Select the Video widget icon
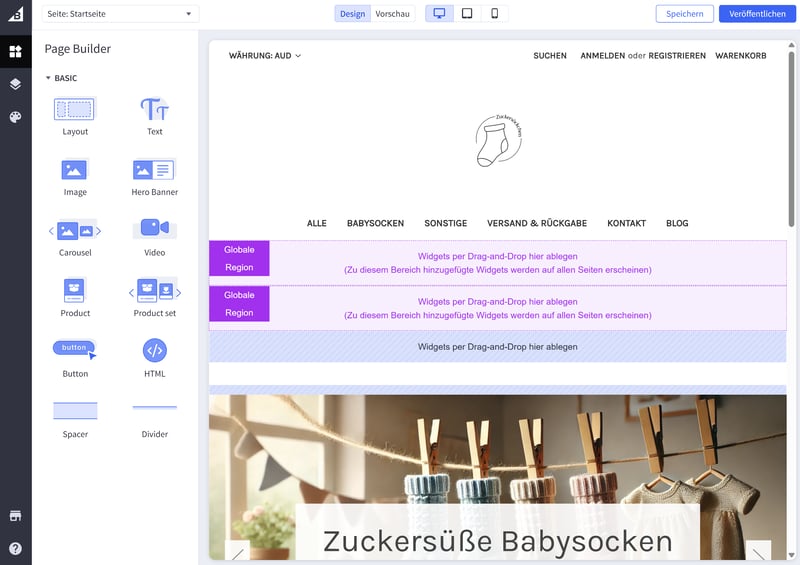Viewport: 800px width, 565px height. pos(155,228)
